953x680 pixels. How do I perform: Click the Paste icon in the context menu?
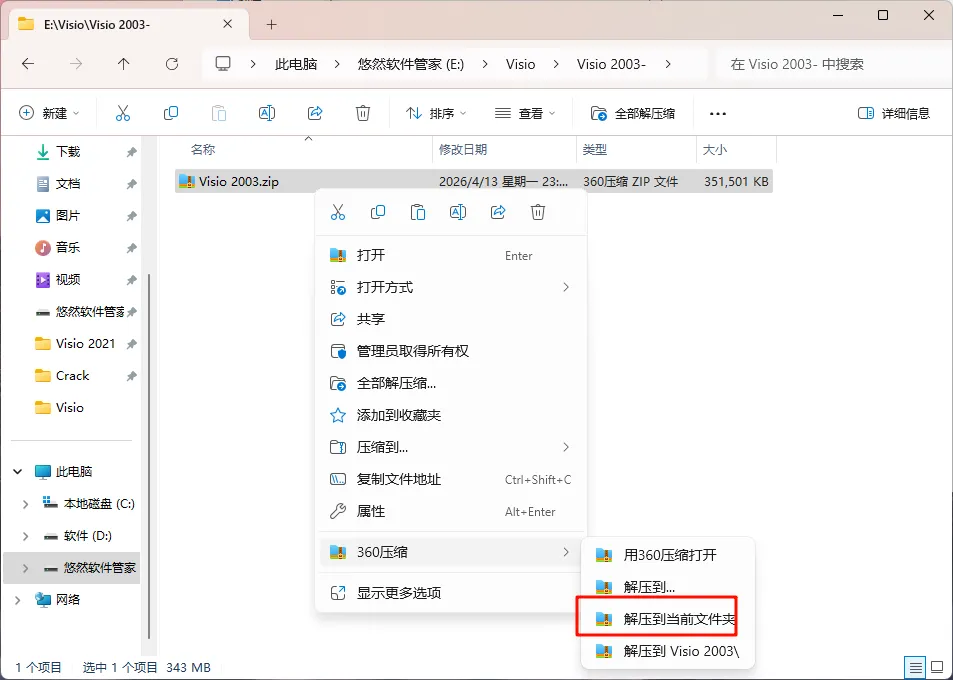(x=418, y=212)
